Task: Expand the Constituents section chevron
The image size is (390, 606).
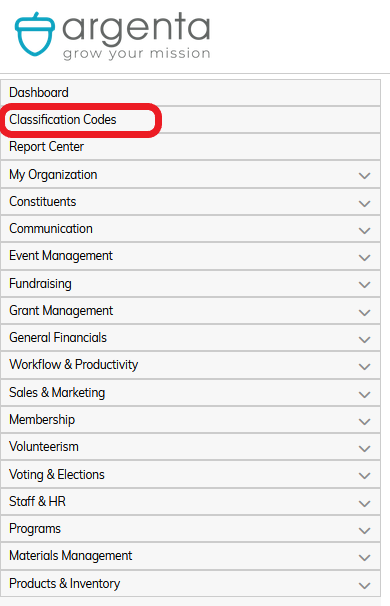Action: tap(364, 203)
